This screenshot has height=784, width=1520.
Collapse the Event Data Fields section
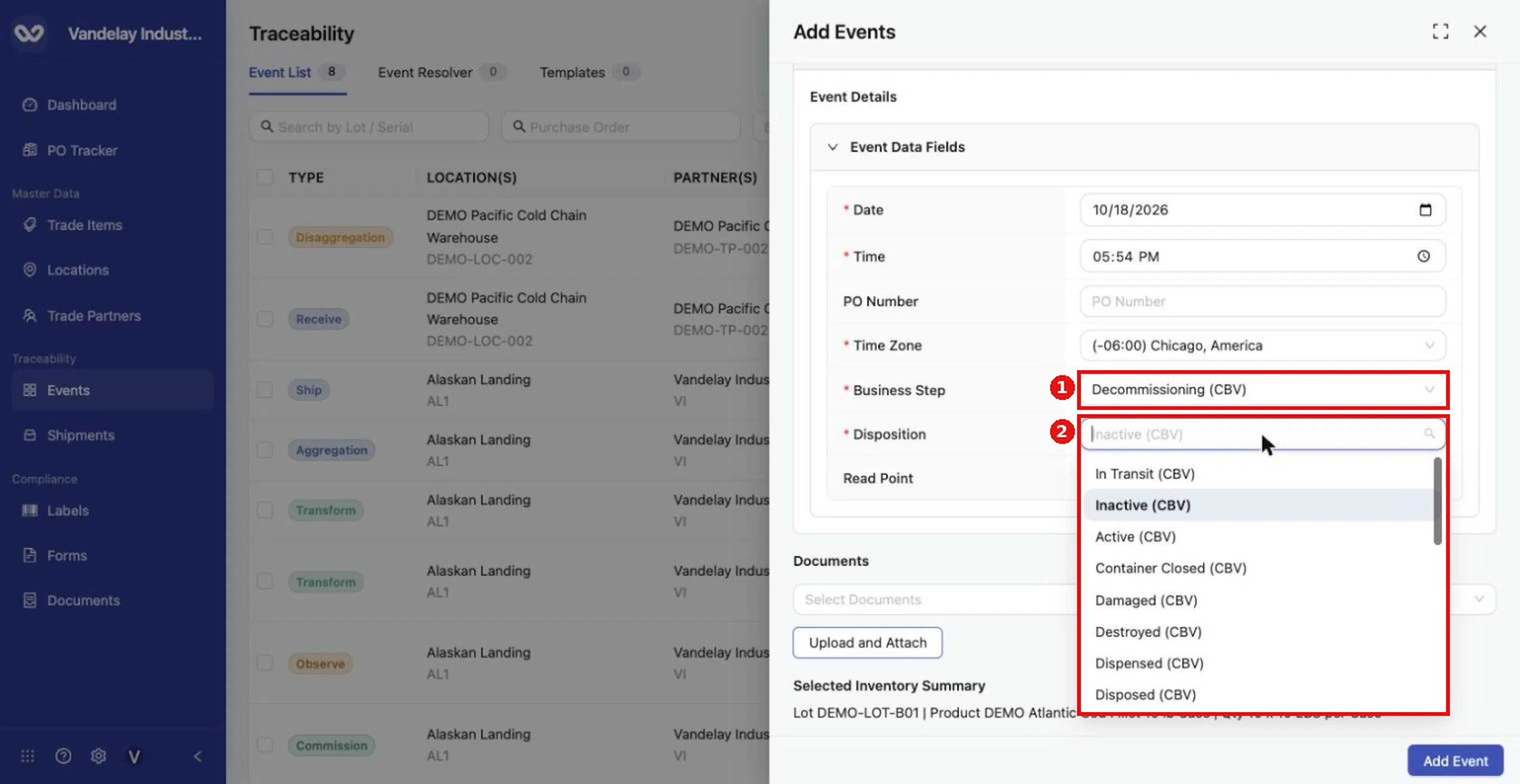pos(832,147)
